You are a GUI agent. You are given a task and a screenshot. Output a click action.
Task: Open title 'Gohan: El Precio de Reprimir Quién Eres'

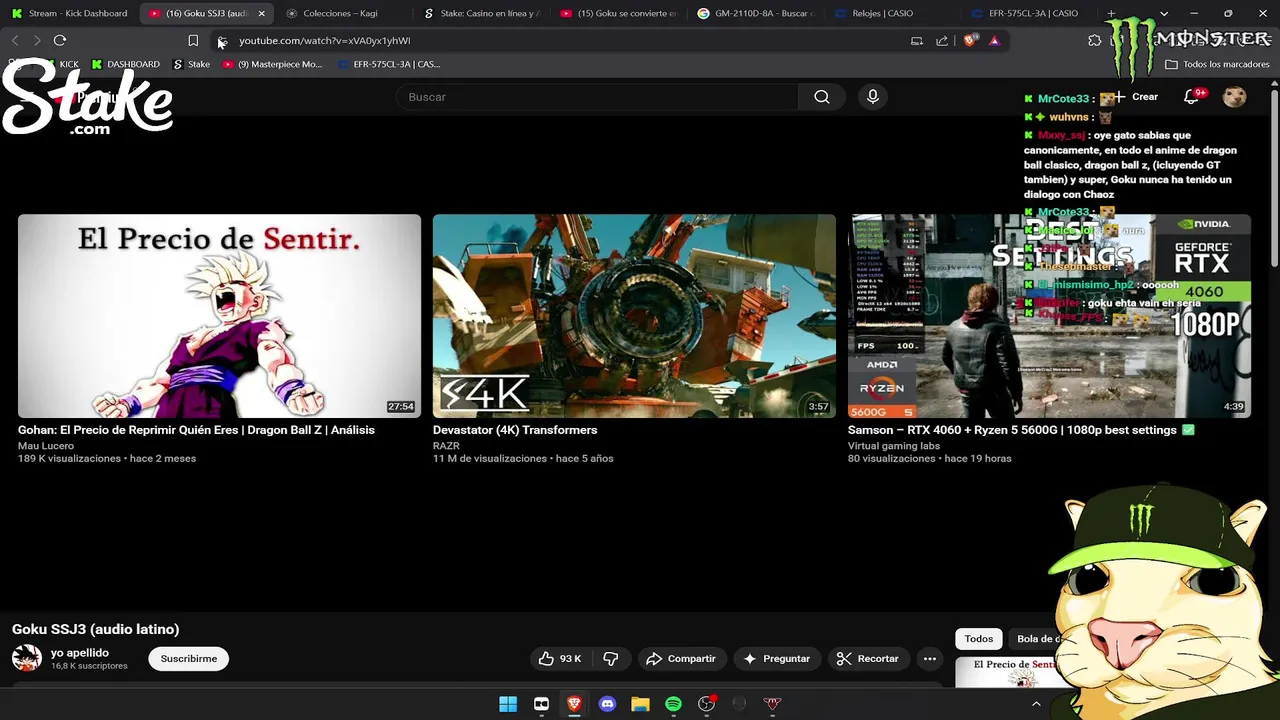pos(196,430)
